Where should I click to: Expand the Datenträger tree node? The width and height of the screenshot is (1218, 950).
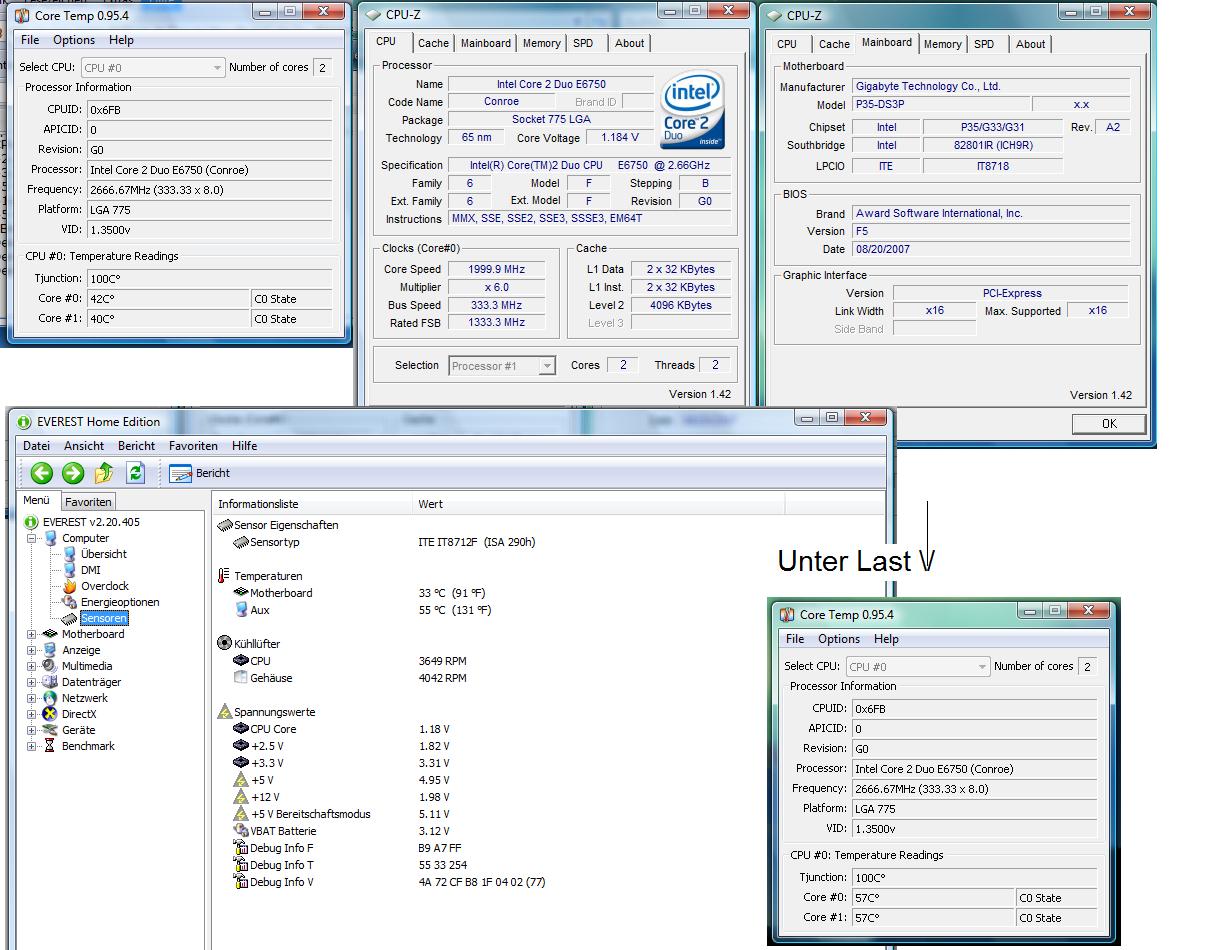click(32, 682)
